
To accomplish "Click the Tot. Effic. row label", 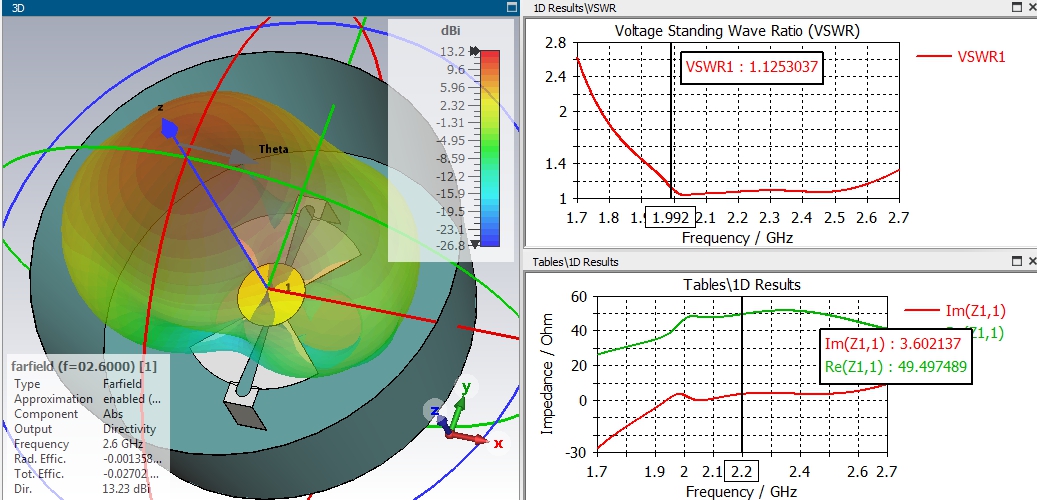I will point(39,474).
